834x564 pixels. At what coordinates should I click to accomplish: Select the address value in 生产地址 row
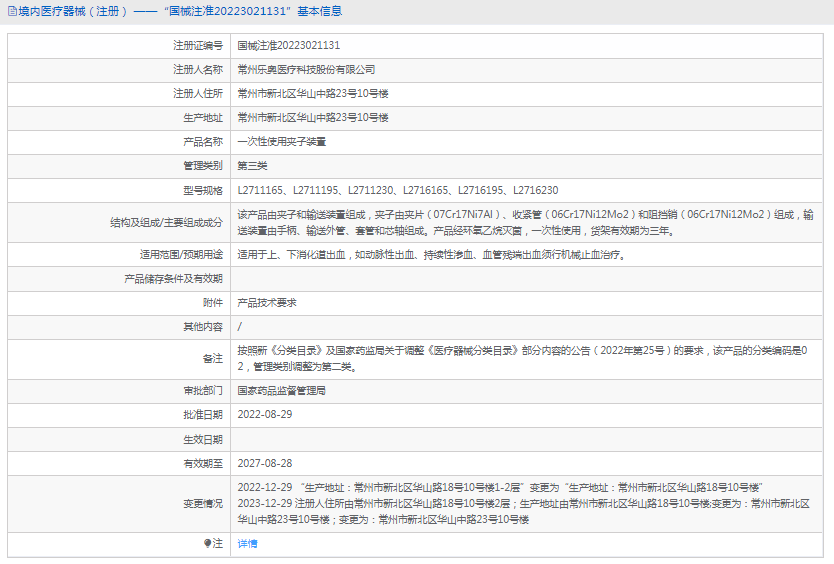(313, 118)
